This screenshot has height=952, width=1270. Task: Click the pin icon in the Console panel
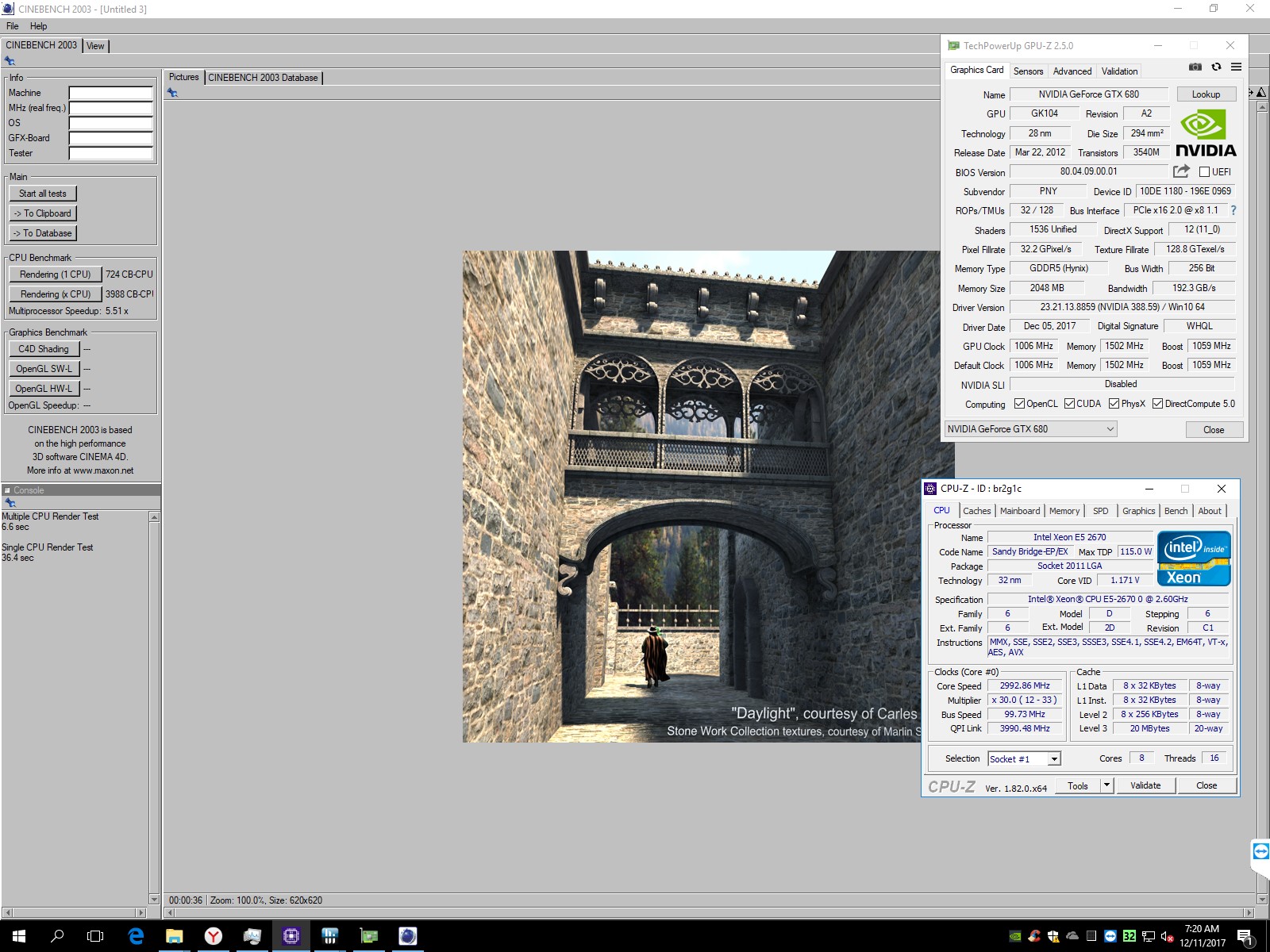coord(10,503)
